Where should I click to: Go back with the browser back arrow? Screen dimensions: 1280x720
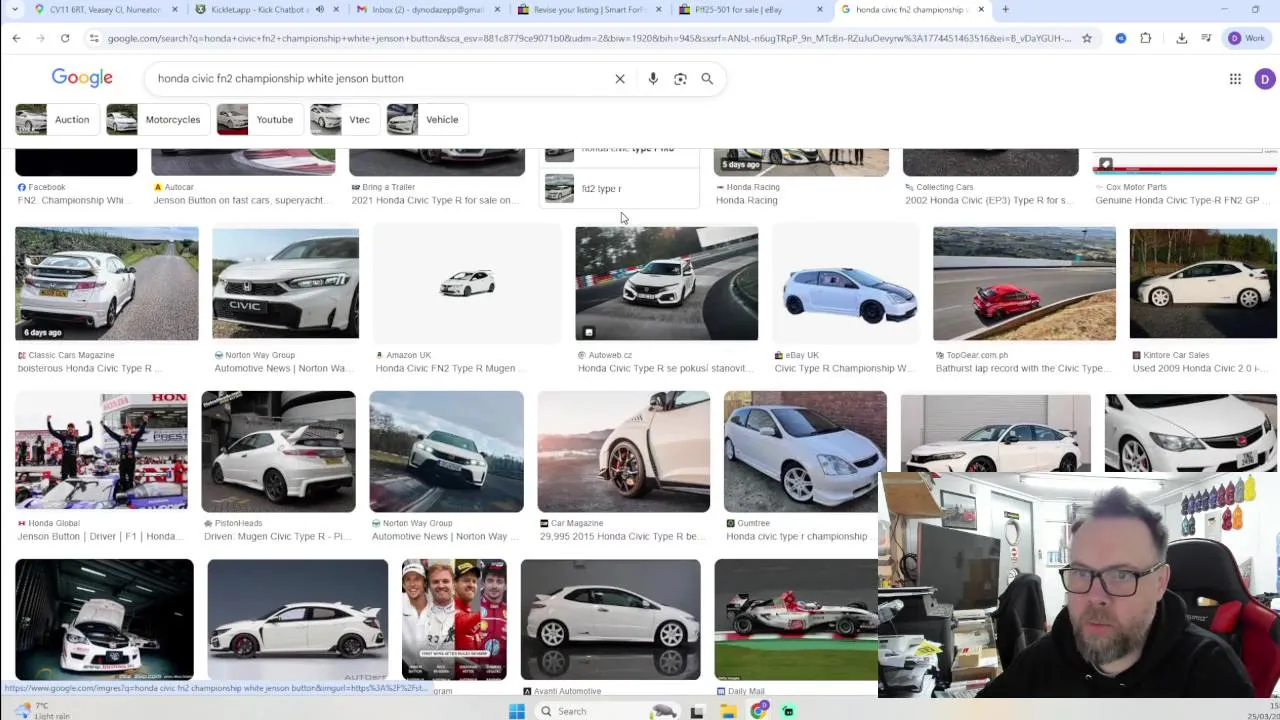[x=16, y=38]
